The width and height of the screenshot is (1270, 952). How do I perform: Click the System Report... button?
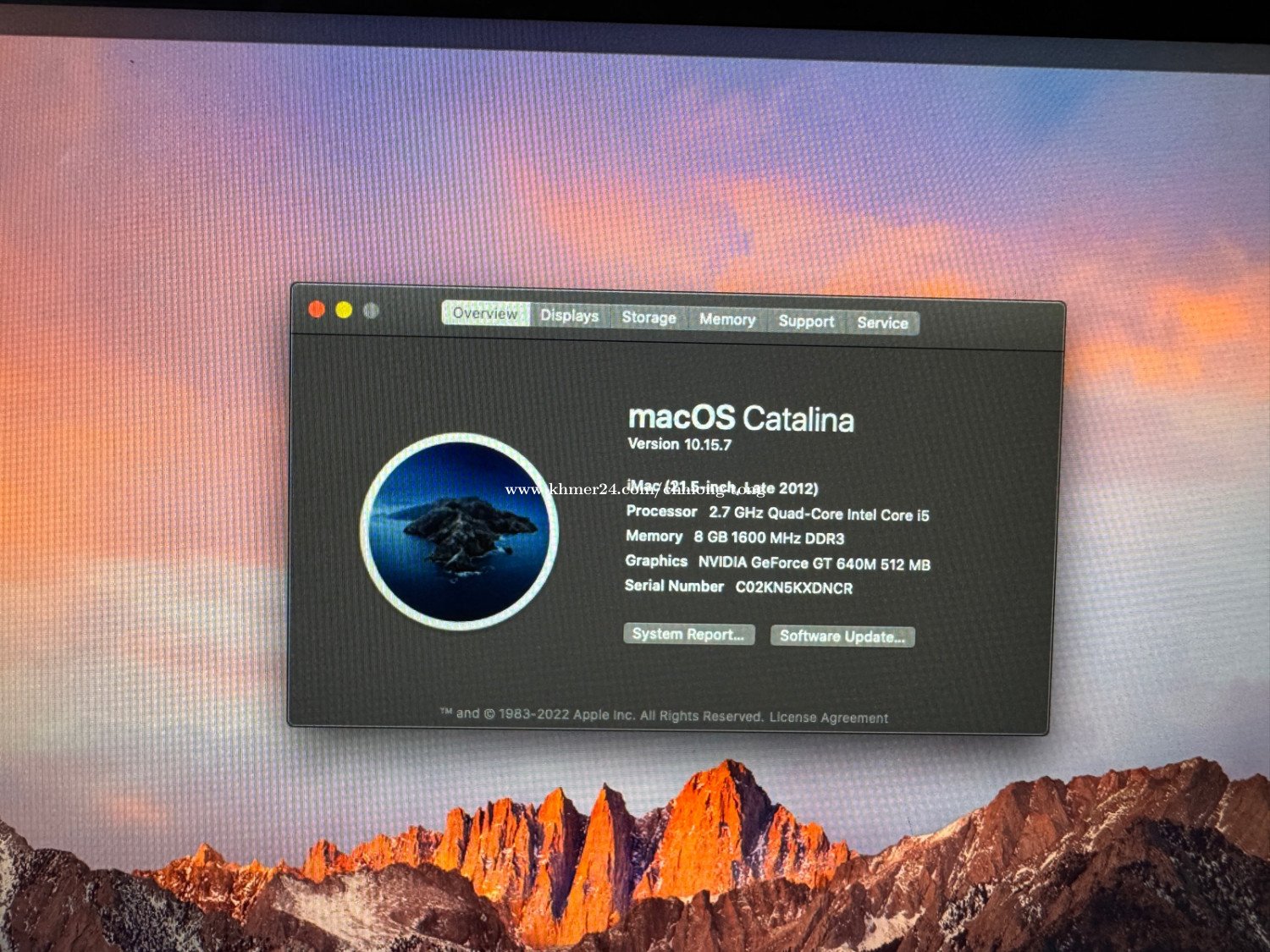tap(688, 634)
